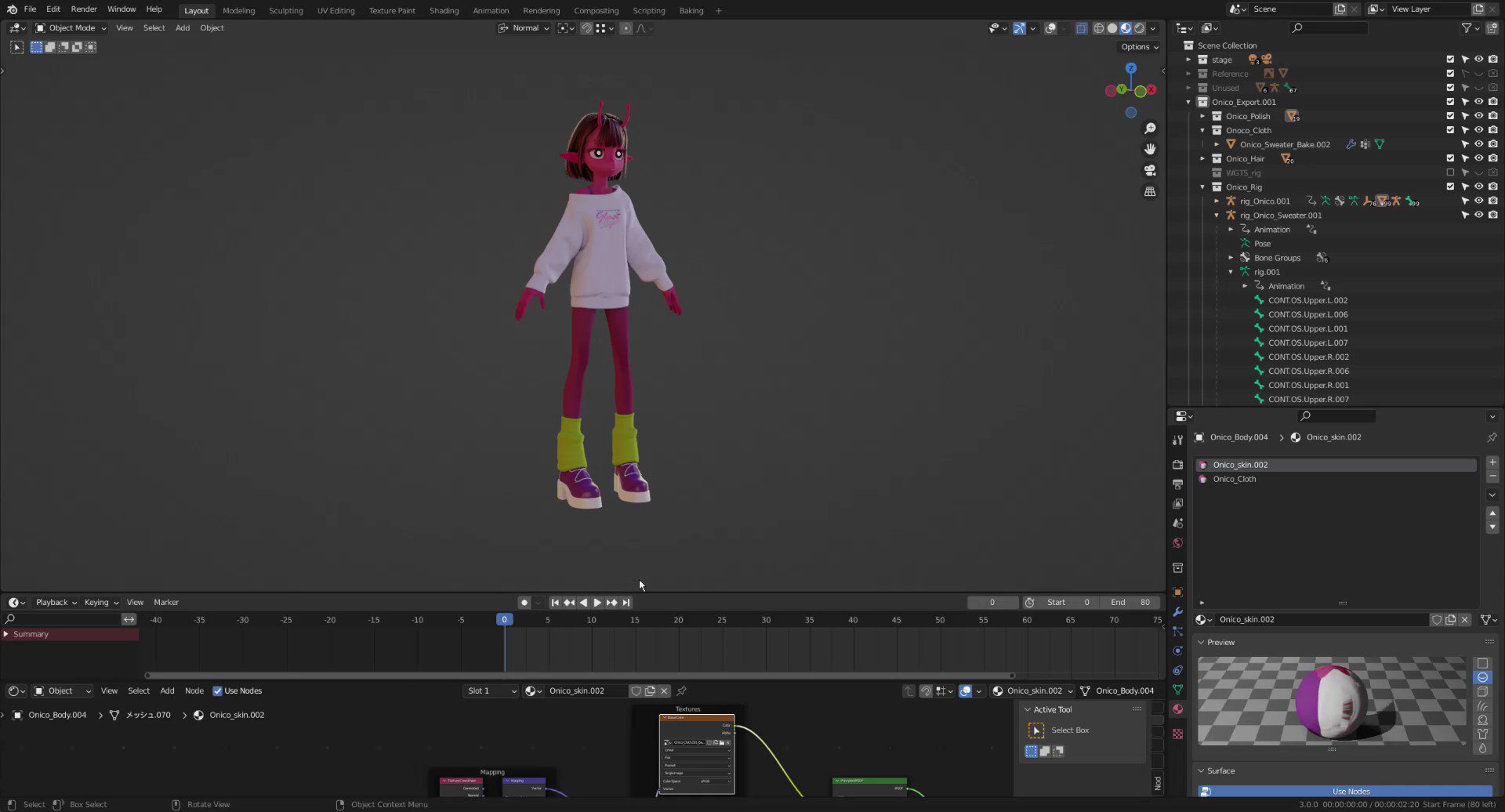Select solid viewport shading
1505x812 pixels.
1112,28
